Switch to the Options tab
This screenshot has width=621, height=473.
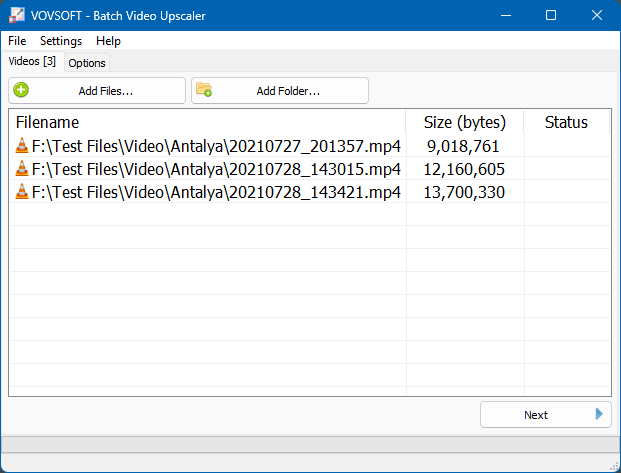coord(87,63)
